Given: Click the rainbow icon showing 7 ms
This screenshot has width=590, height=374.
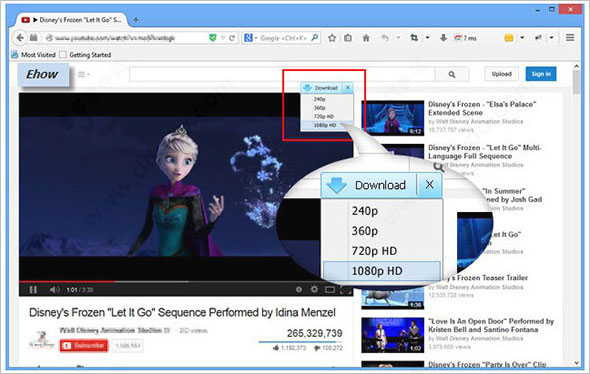Looking at the screenshot, I should [x=465, y=38].
